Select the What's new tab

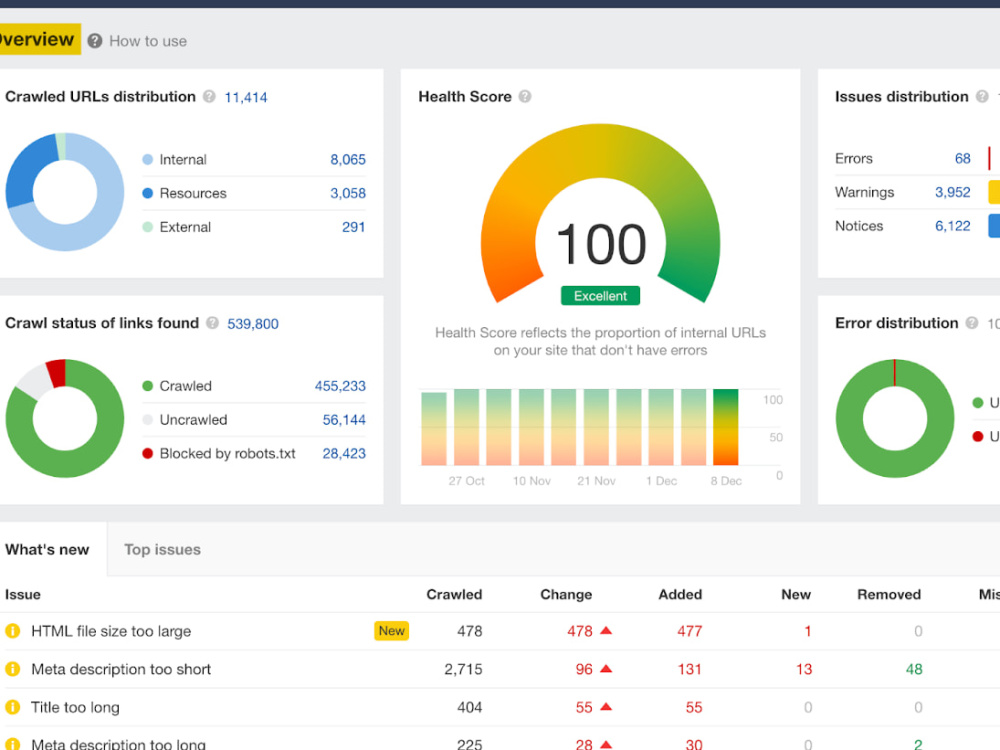click(47, 550)
